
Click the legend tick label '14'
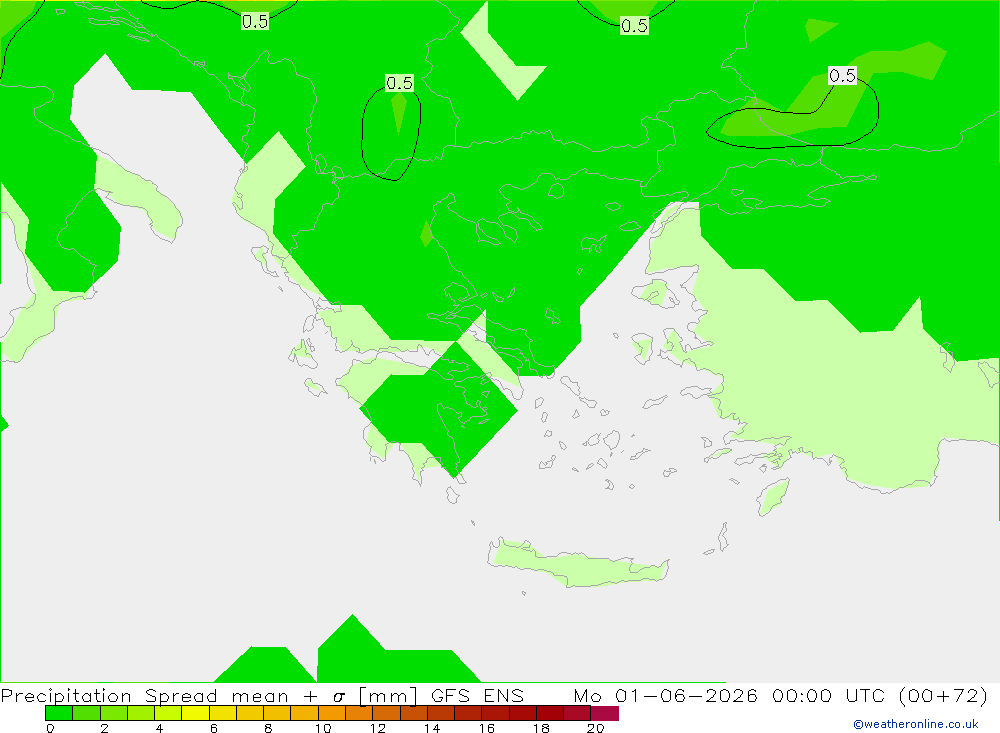(x=432, y=728)
